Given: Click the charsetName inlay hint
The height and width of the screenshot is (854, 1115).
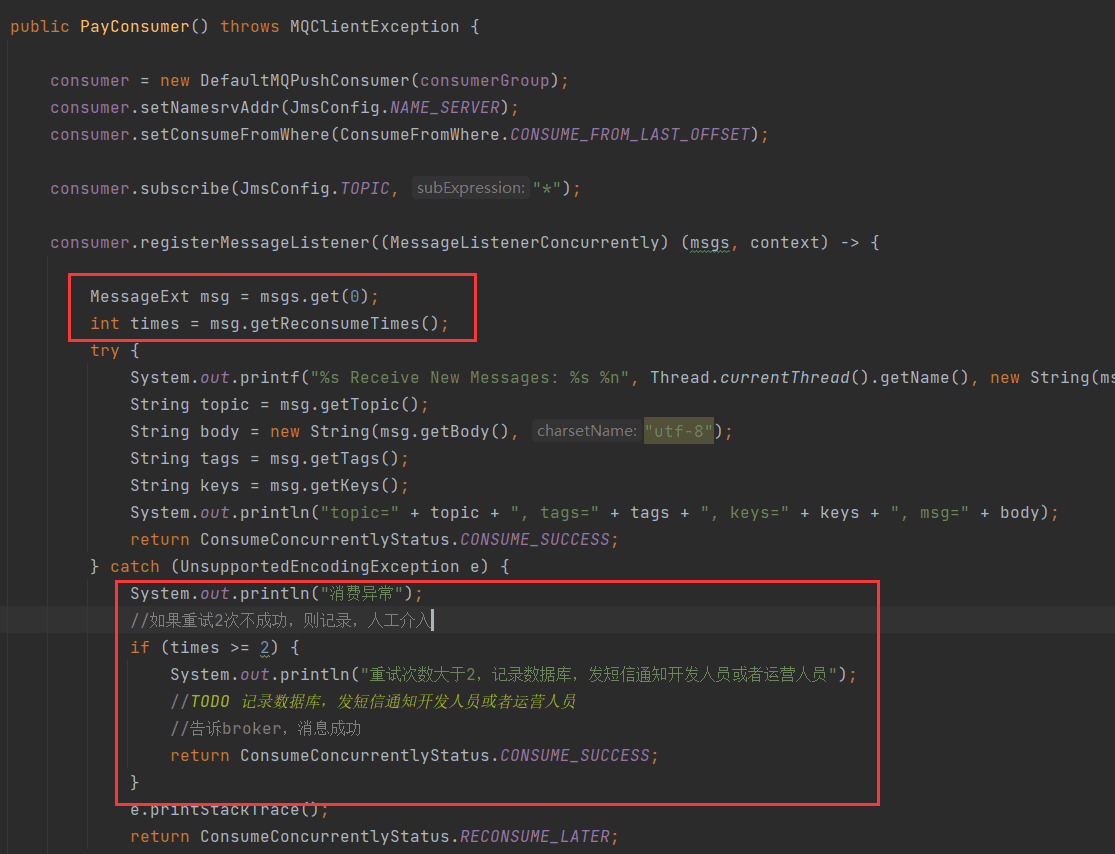Looking at the screenshot, I should 586,431.
